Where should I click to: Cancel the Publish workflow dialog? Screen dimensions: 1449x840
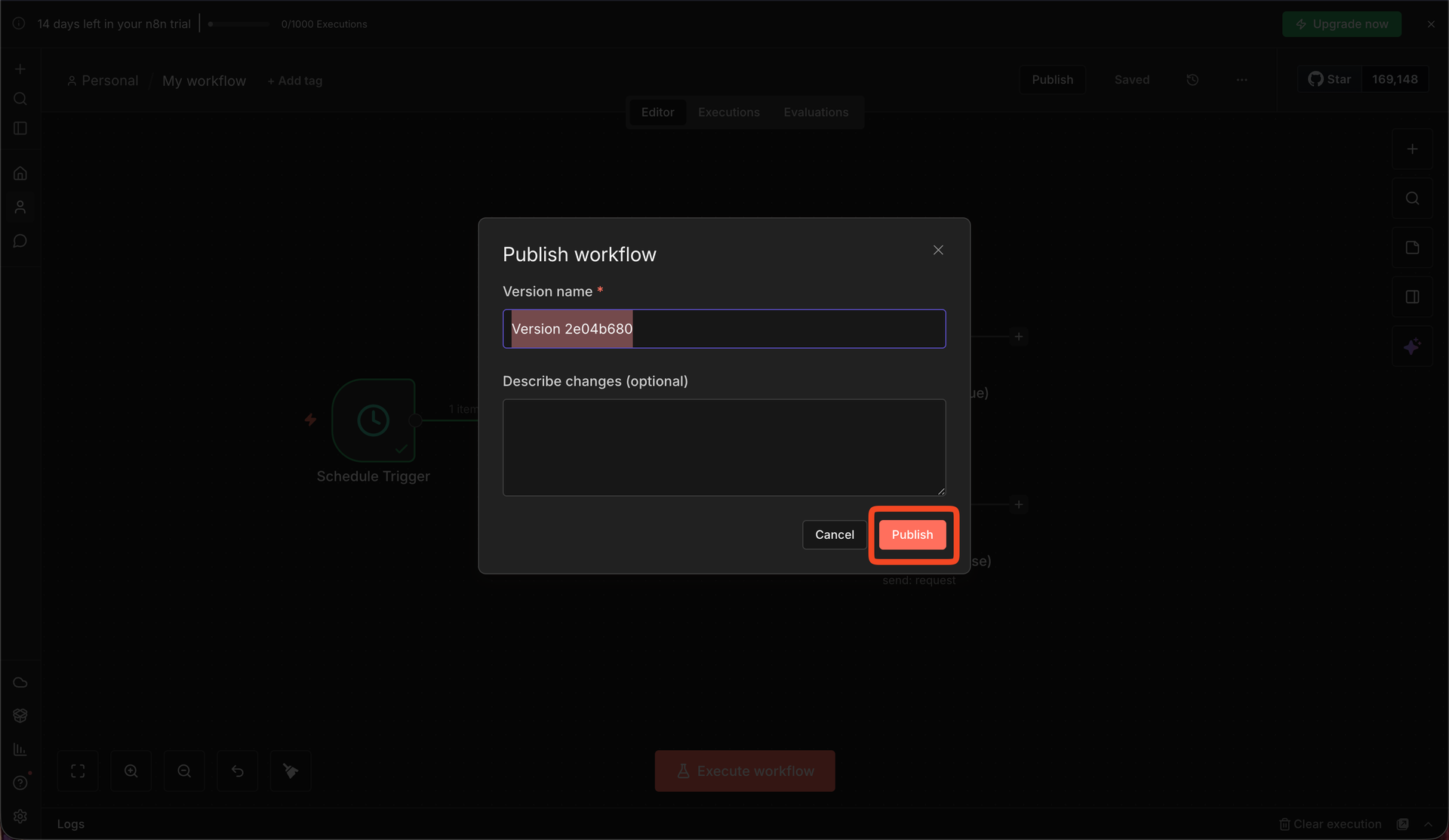pos(834,534)
